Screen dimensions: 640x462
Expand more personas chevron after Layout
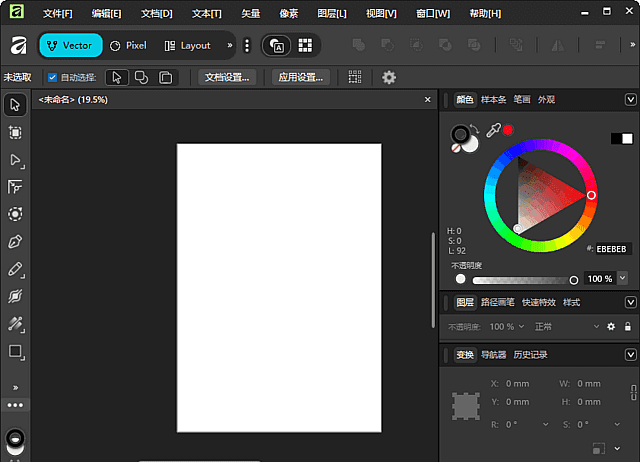tap(230, 45)
